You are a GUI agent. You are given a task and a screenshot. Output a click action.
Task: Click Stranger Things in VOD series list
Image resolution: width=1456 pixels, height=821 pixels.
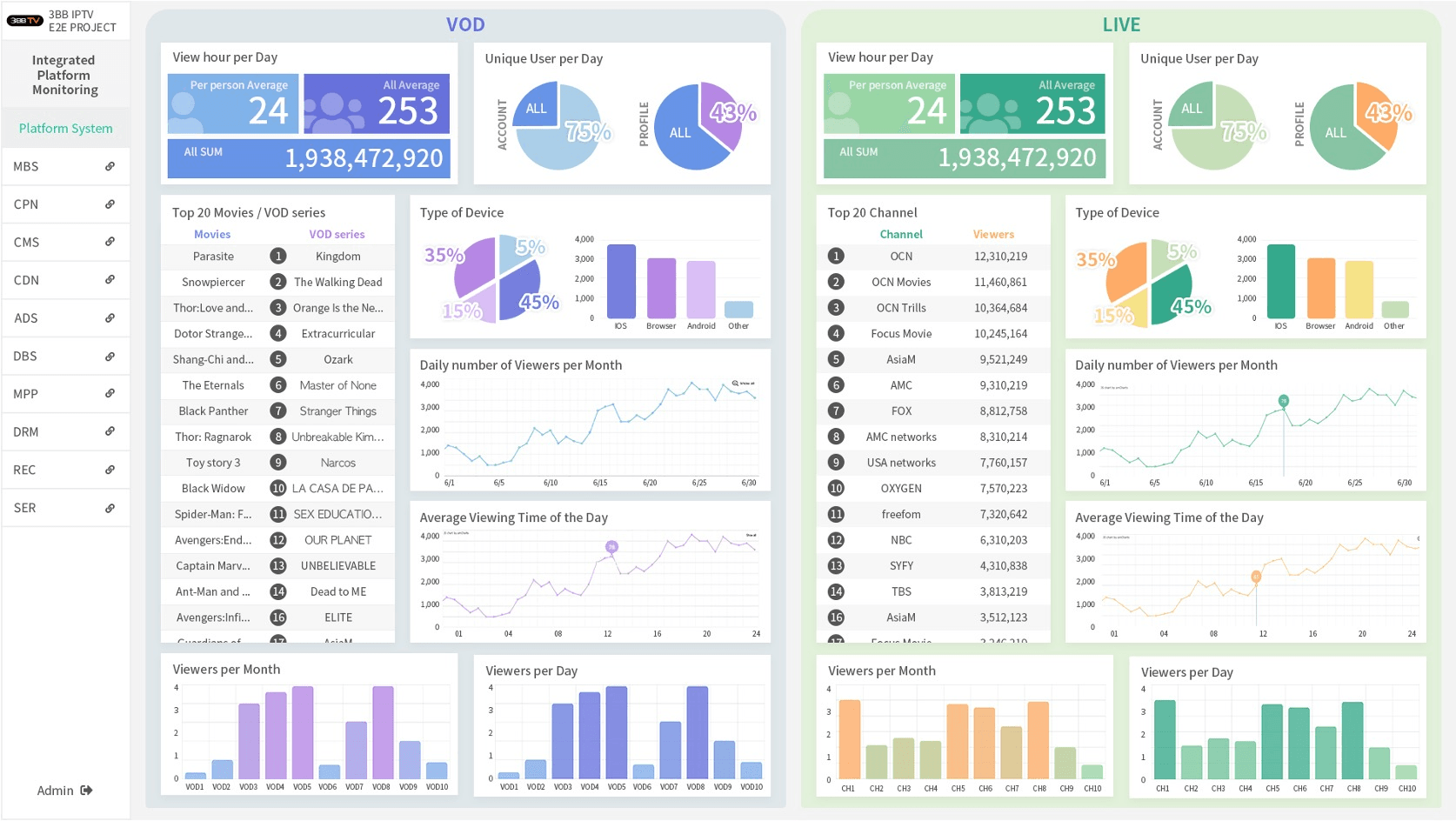pos(338,411)
